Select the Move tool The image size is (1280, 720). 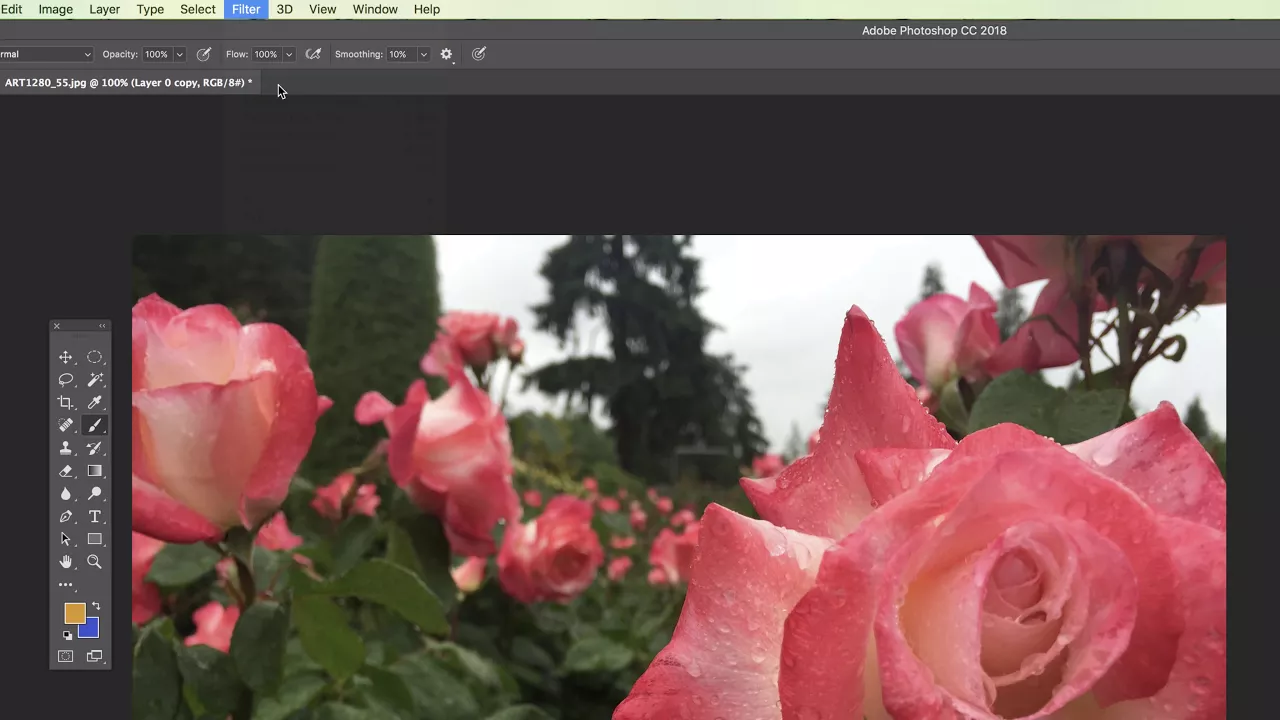[66, 357]
